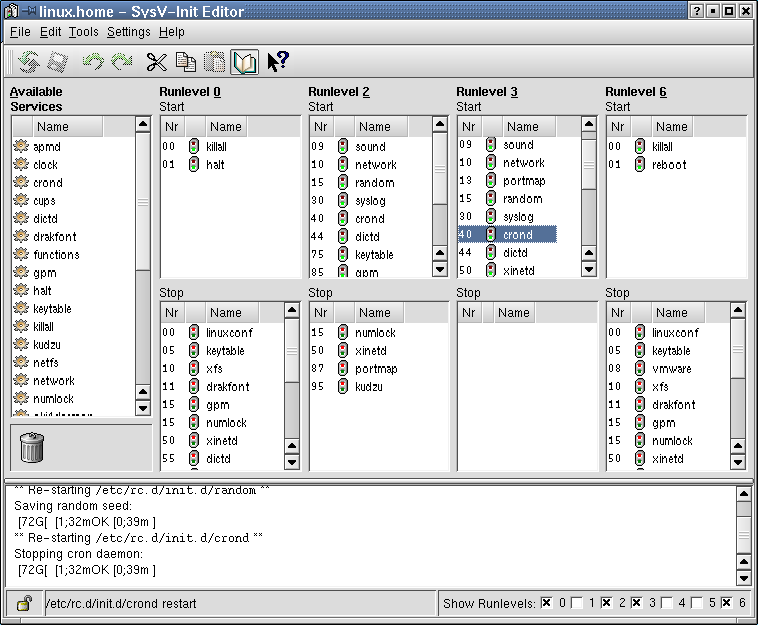
Task: Open the Tools menu
Action: click(x=83, y=32)
